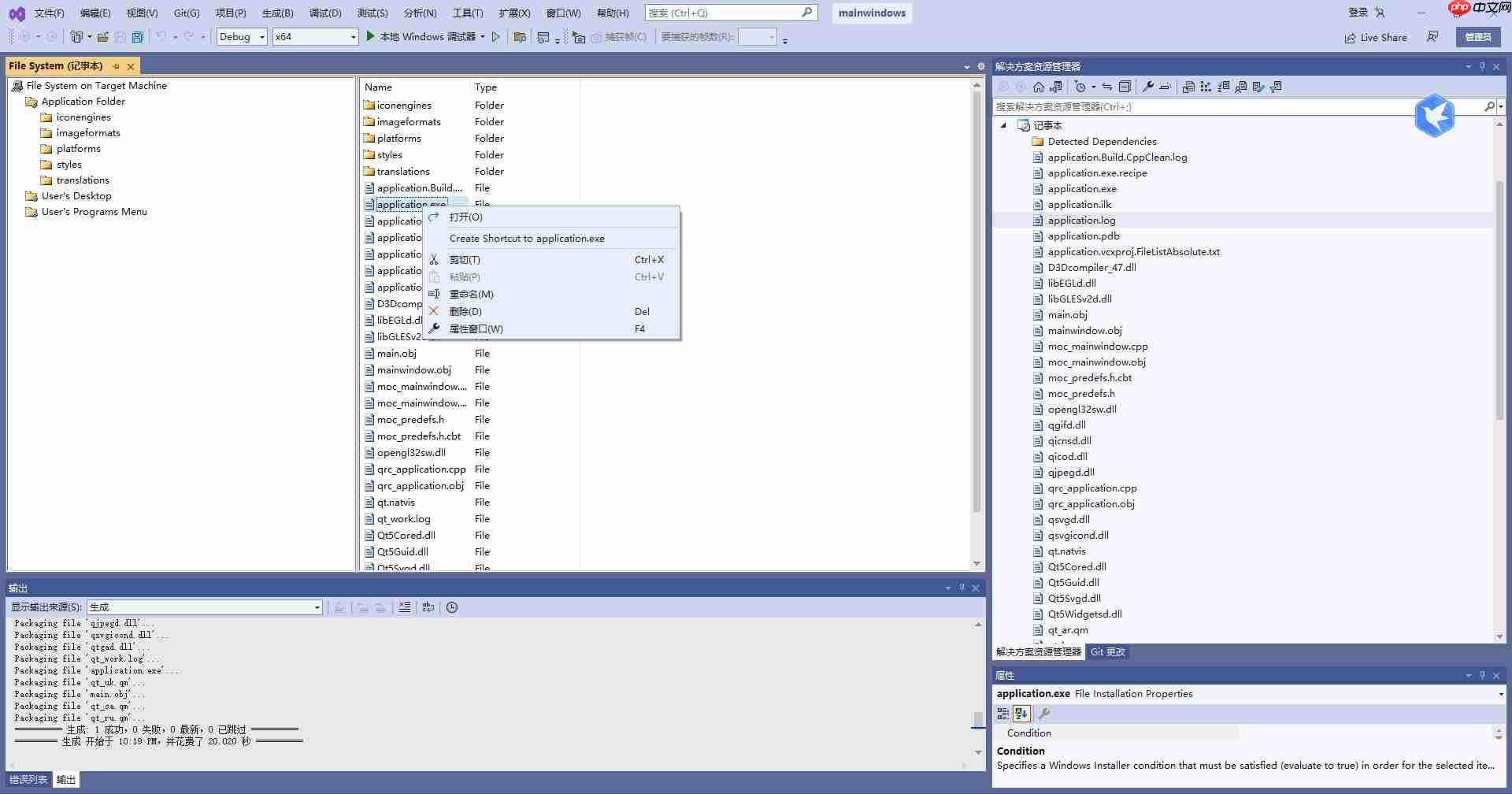Click the Home icon in Solution Explorer
Screen dimensions: 1512x794
(1038, 87)
